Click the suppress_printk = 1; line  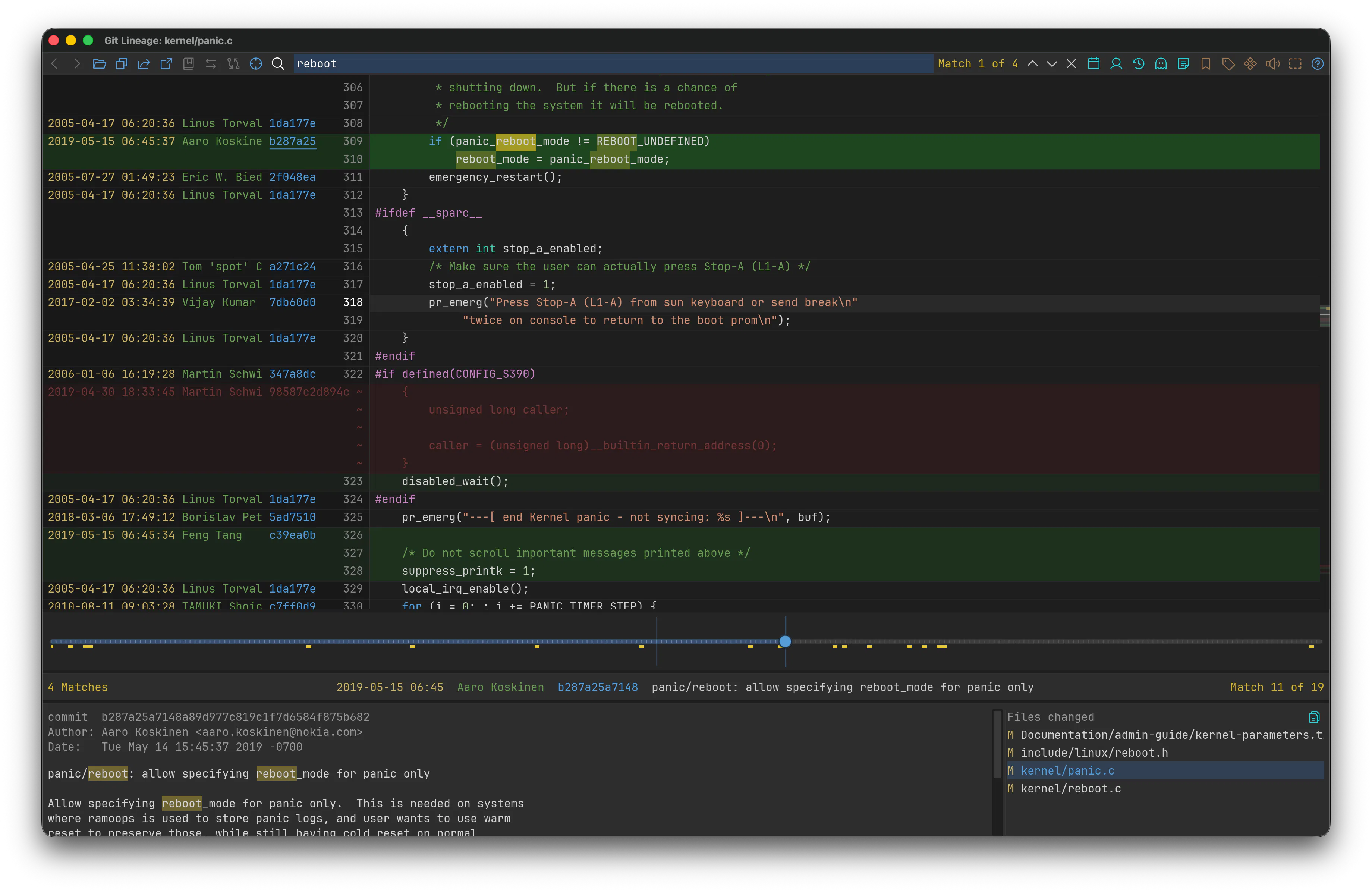468,571
